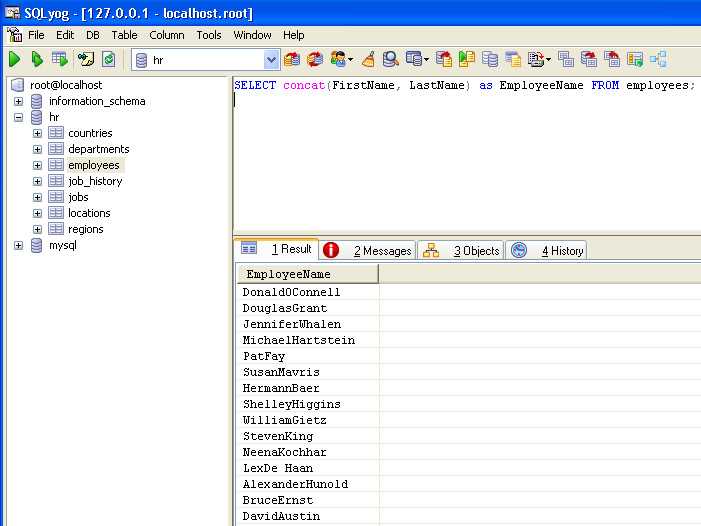Expand the information_schema database node

[19, 101]
